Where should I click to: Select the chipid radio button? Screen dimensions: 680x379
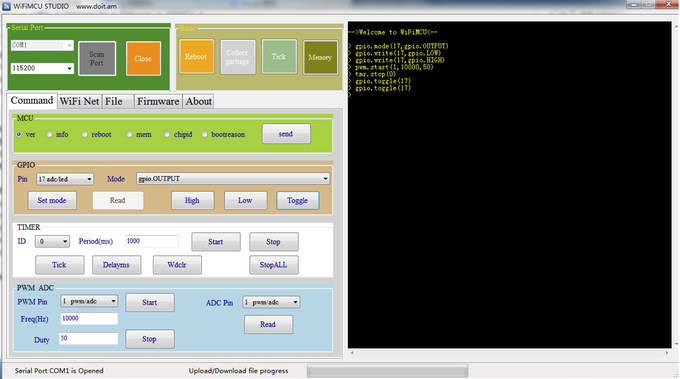tap(167, 134)
